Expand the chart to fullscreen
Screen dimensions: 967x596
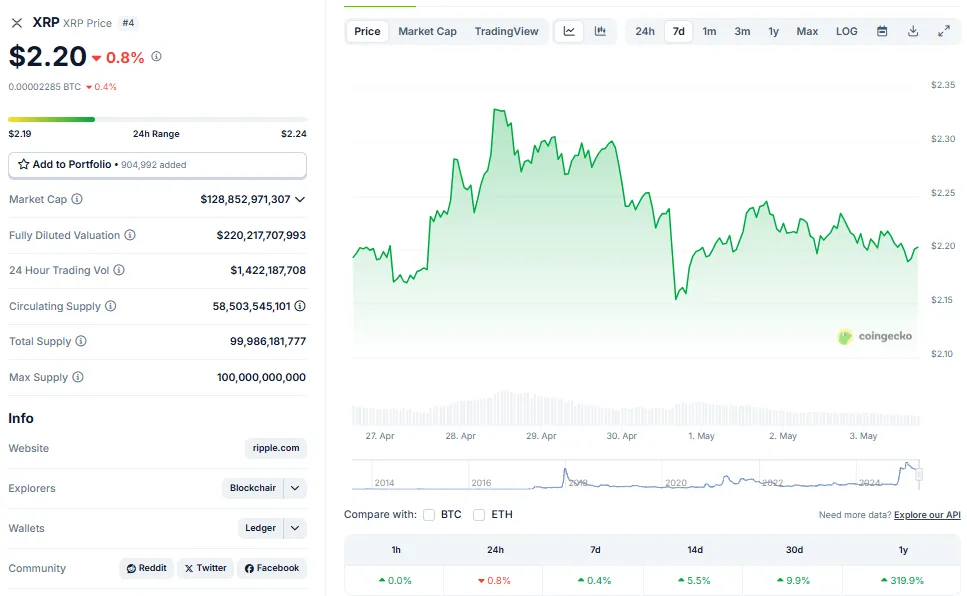tap(944, 31)
